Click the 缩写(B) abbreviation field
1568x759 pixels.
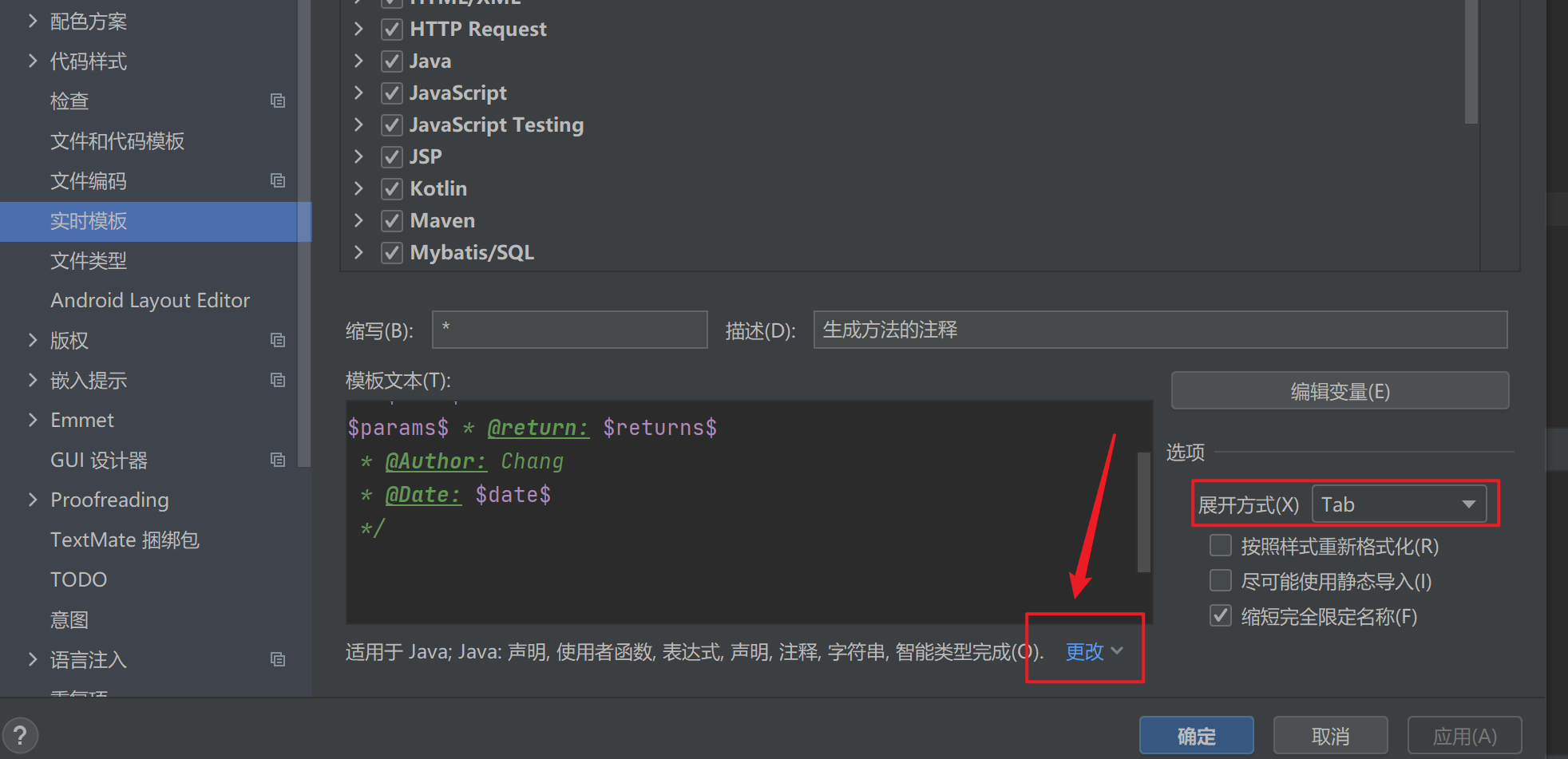570,330
